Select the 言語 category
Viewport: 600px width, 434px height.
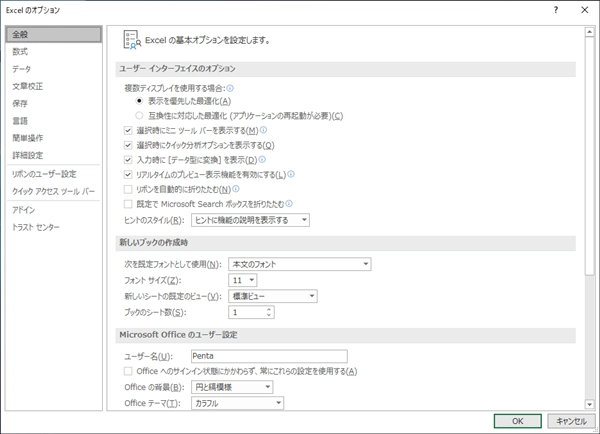coord(54,121)
